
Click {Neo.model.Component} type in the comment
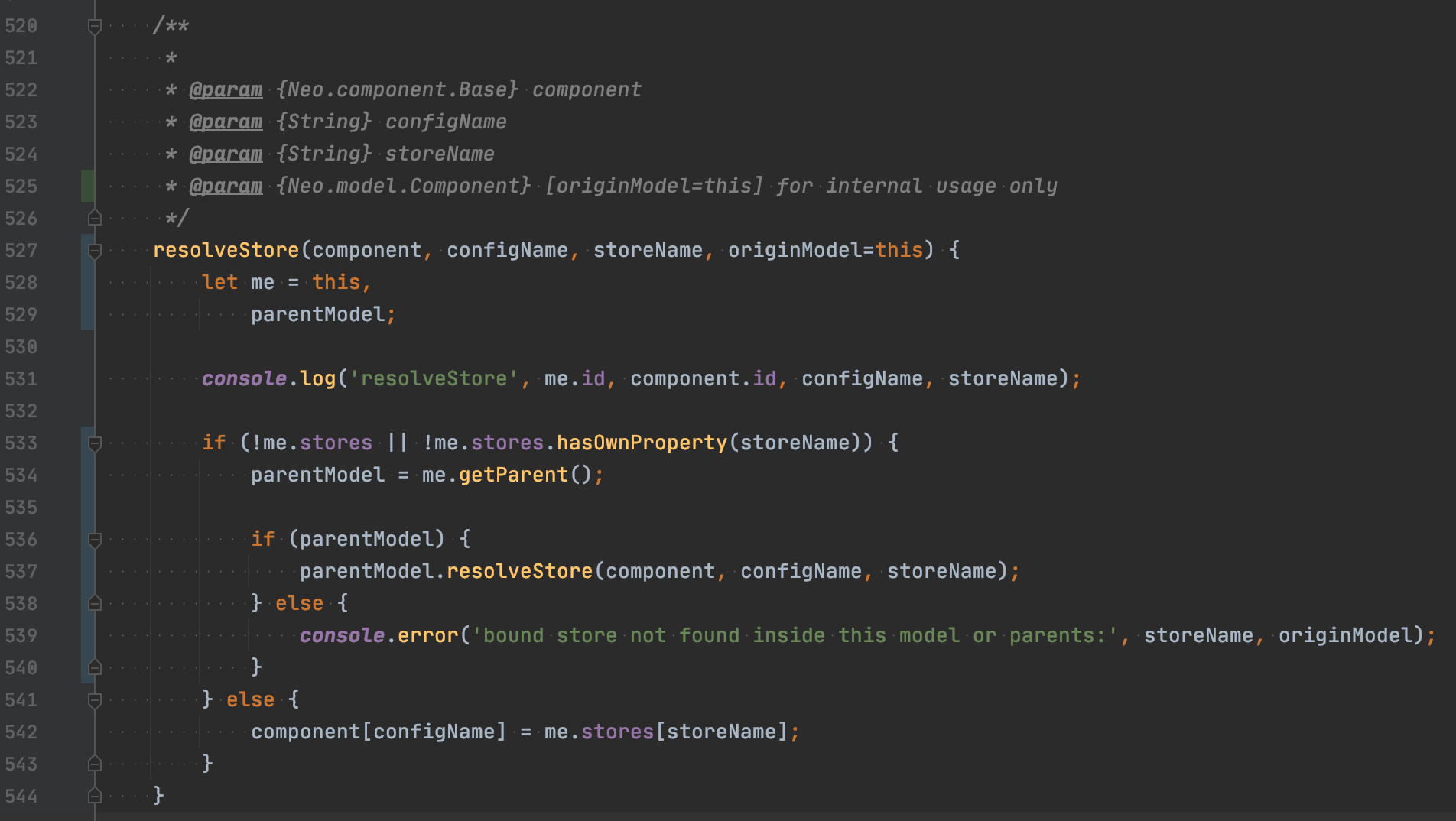point(403,186)
